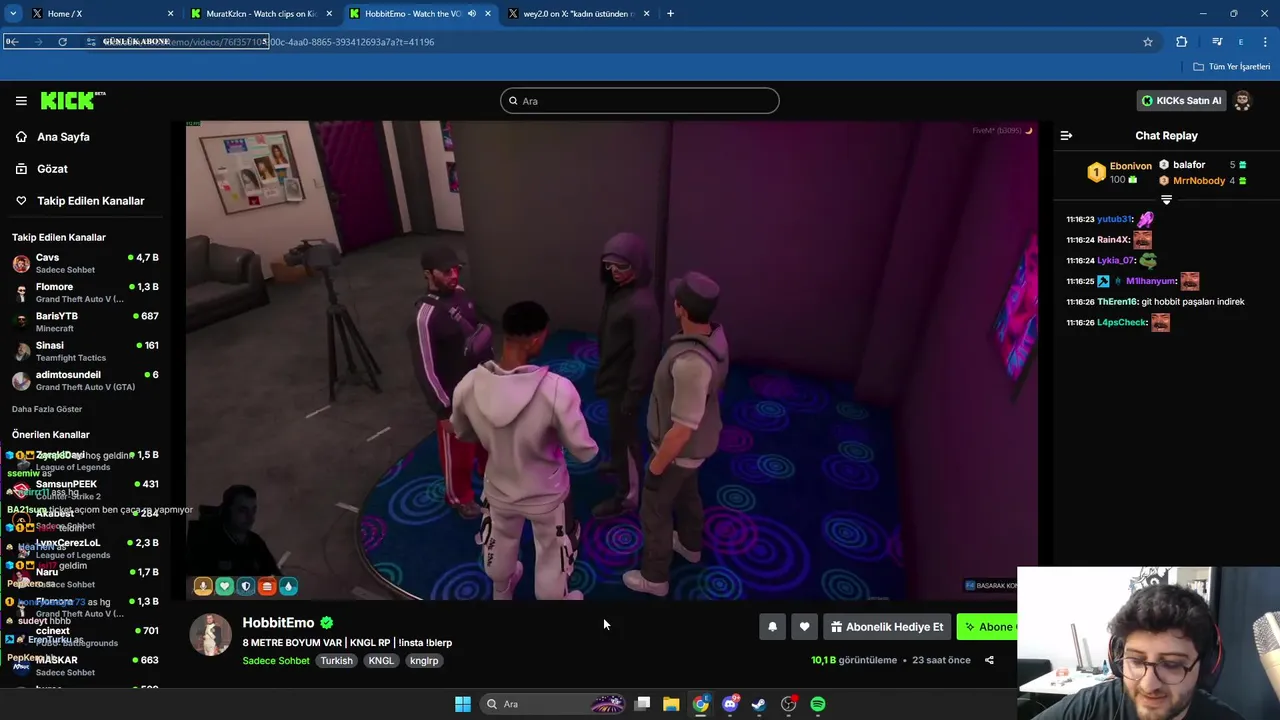1280x720 pixels.
Task: Open BarisYTB channel in sidebar
Action: coord(85,321)
